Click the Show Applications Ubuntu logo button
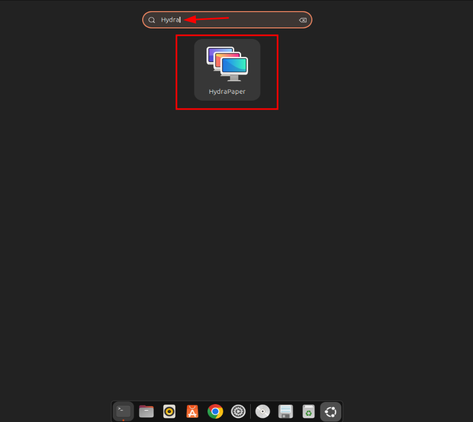Screen dimensions: 473x422 click(x=331, y=412)
